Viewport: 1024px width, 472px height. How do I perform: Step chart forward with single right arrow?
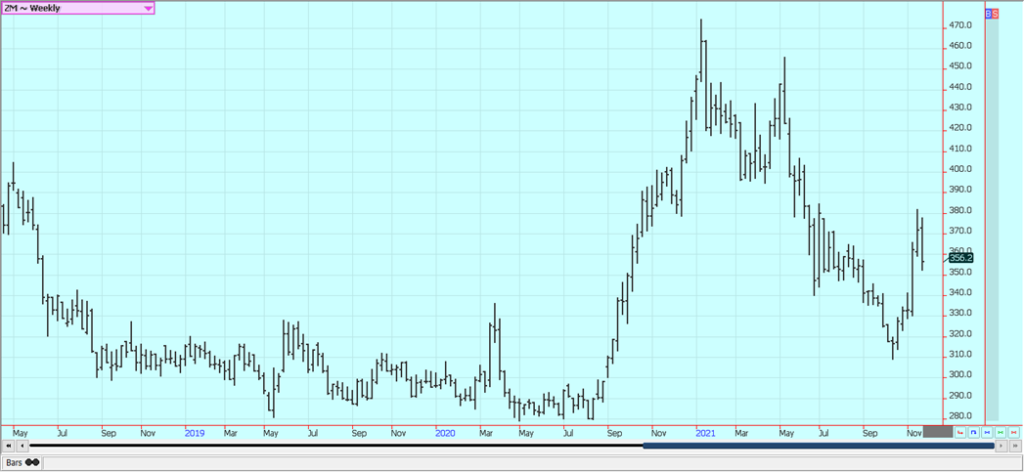coord(1001,446)
